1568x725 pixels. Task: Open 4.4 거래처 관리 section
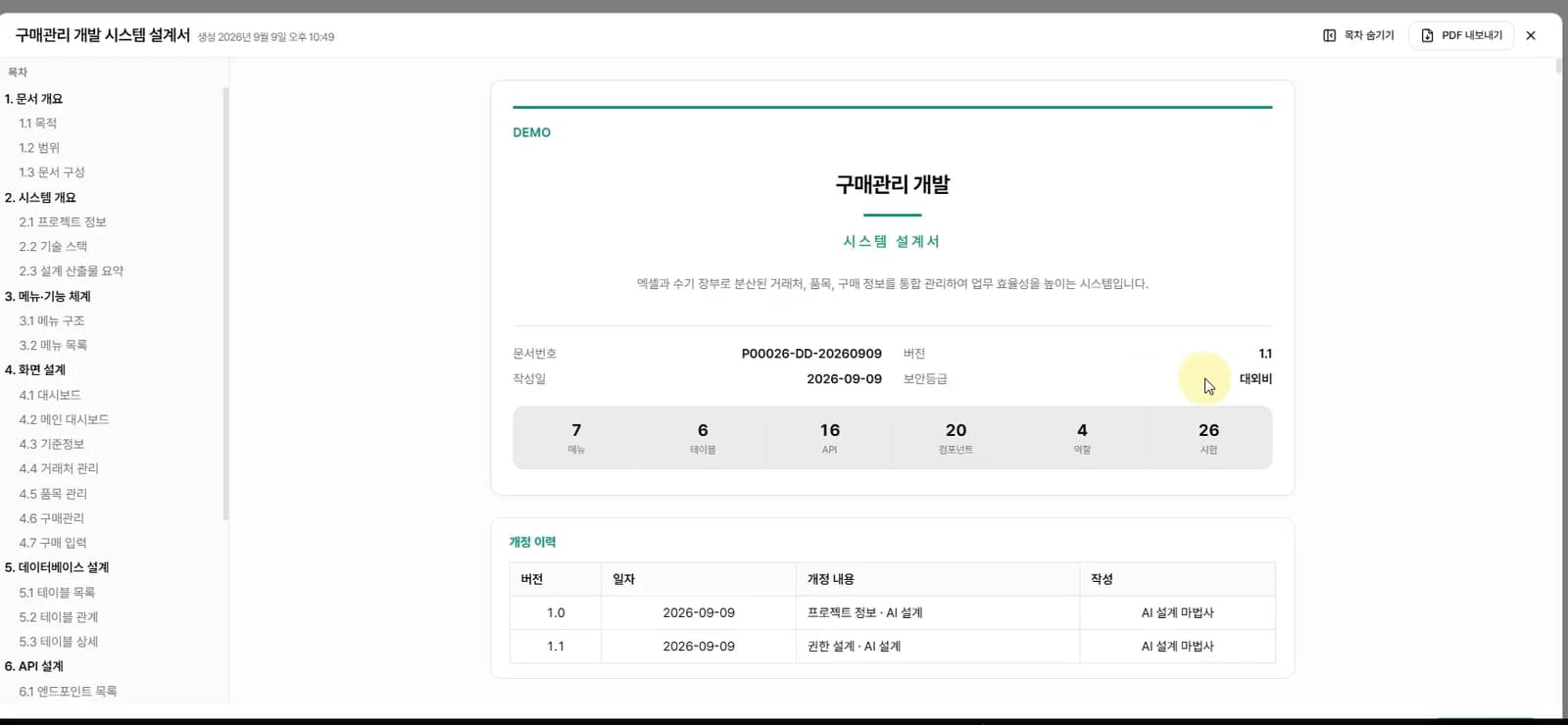coord(59,469)
